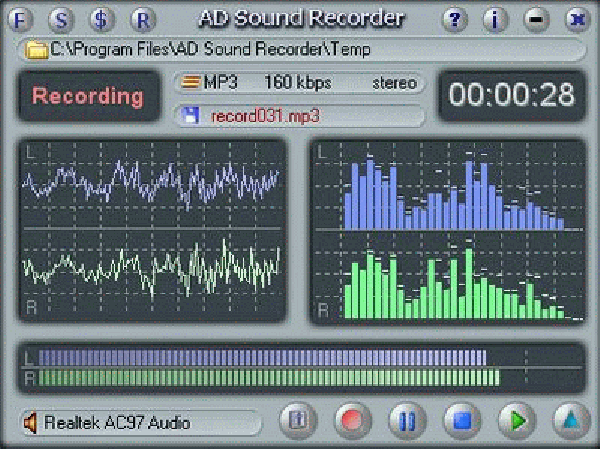
Task: Open the Realtek AC97 Audio device selector
Action: pyautogui.click(x=141, y=423)
